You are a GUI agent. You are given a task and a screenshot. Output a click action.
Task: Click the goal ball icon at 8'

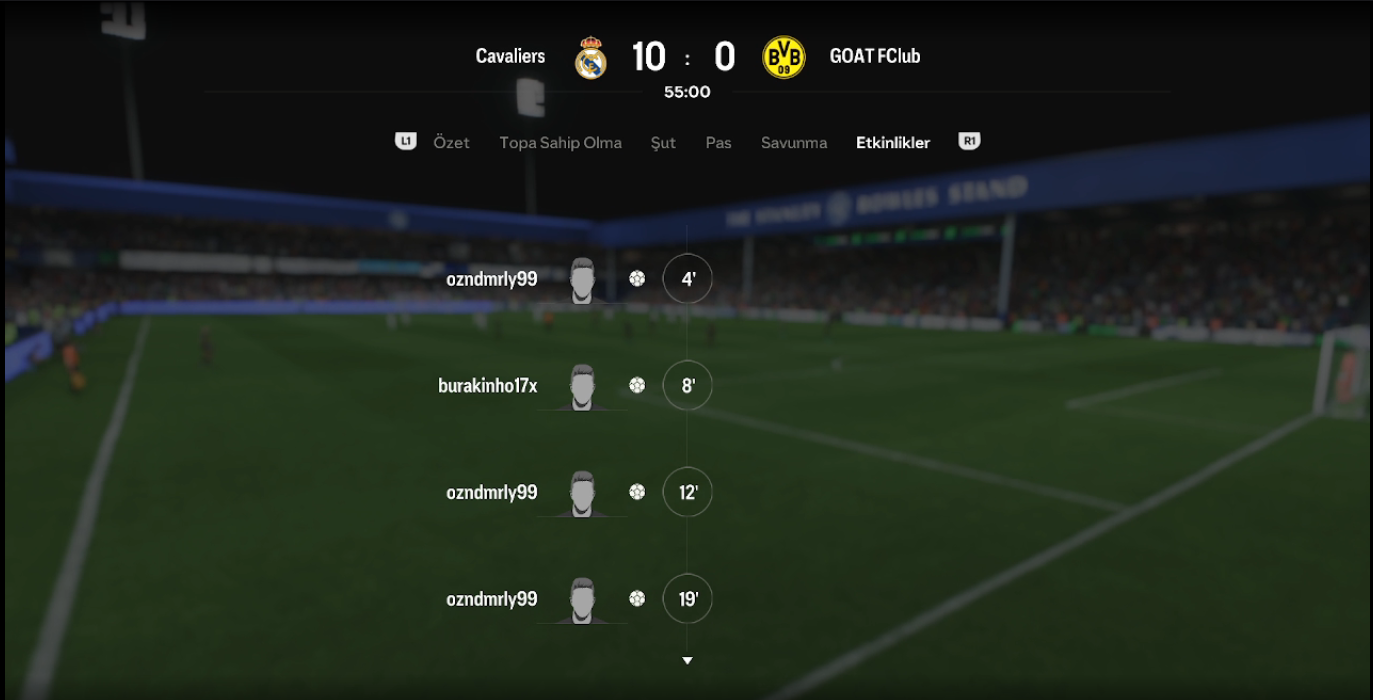click(x=637, y=385)
